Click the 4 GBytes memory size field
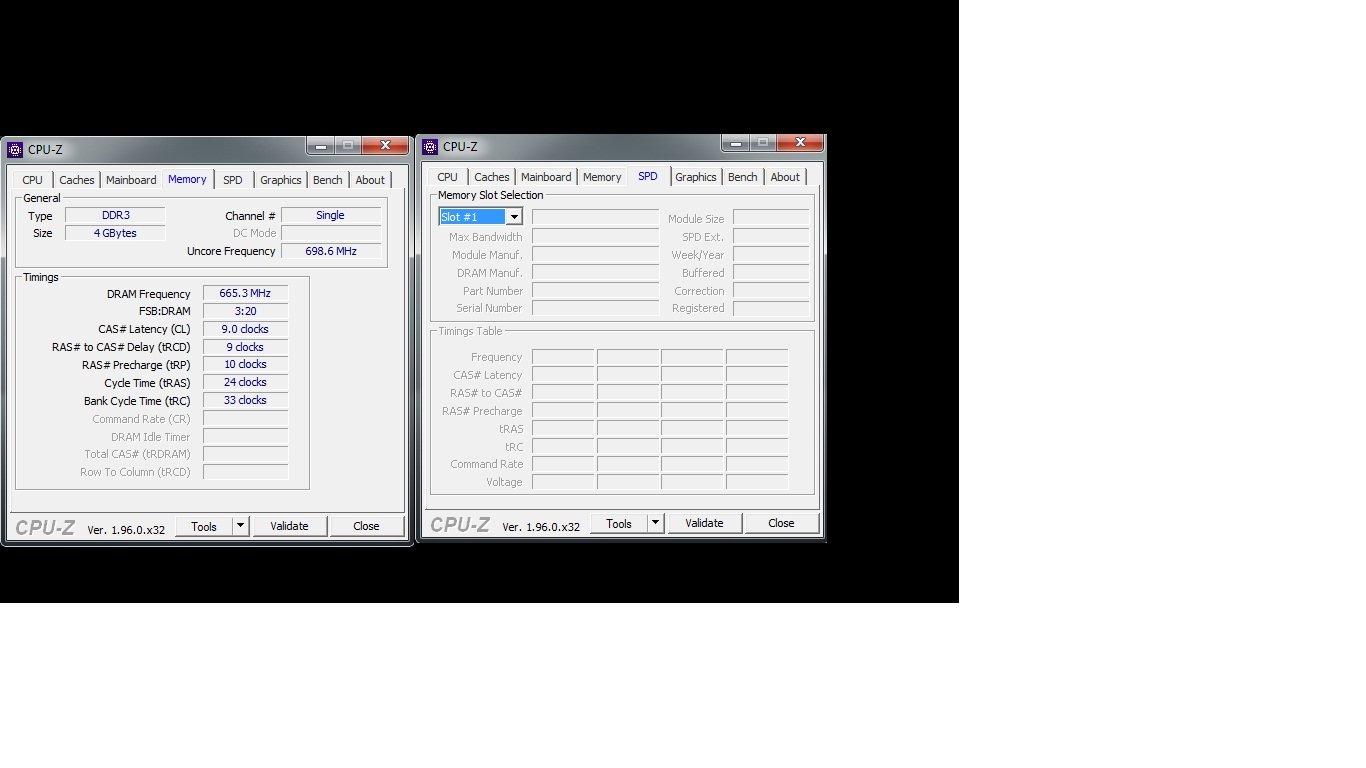The image size is (1366, 768). 115,233
